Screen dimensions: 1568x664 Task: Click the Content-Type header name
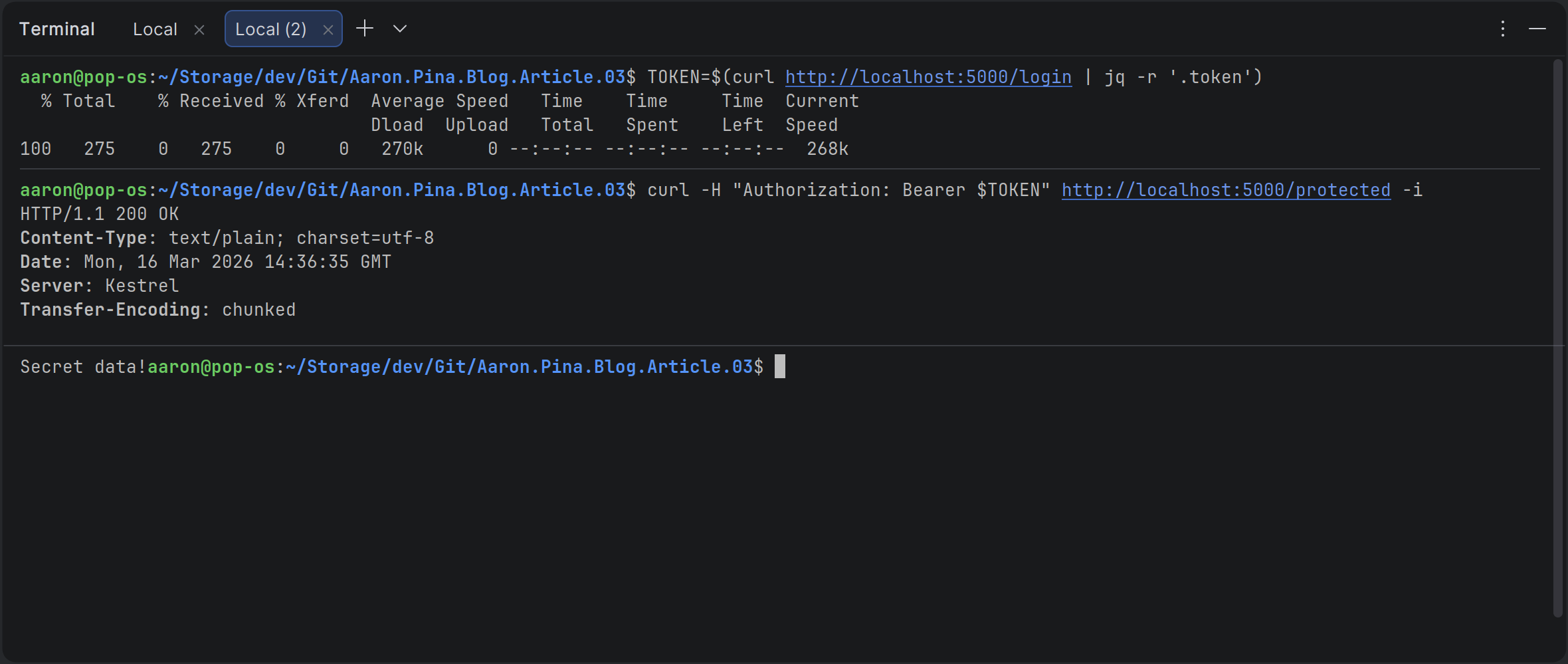(x=84, y=238)
